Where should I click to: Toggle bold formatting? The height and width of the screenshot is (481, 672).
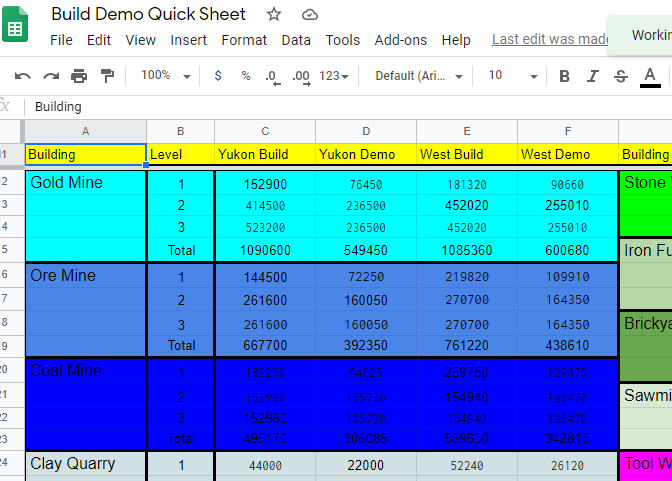pos(564,76)
